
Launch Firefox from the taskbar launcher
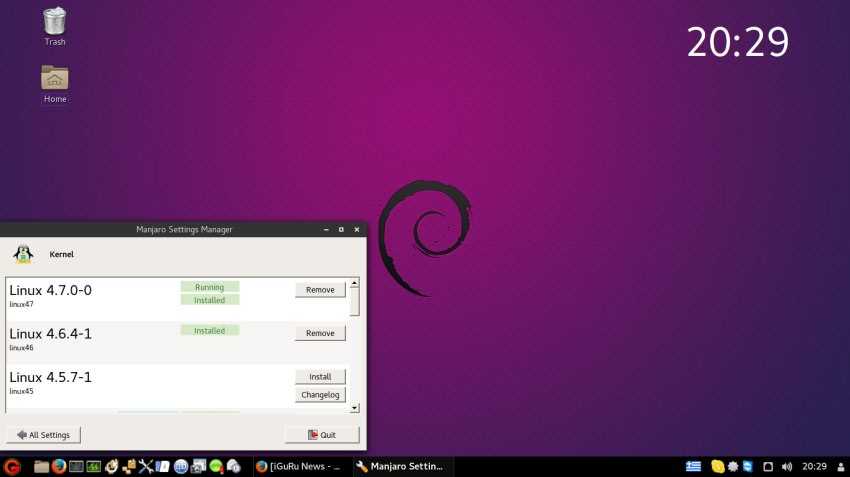tap(59, 466)
